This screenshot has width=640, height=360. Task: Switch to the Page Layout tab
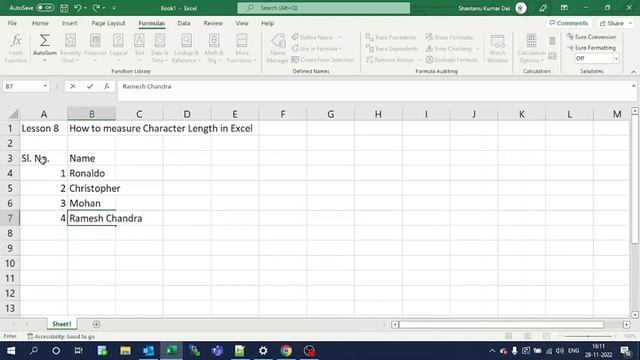(x=108, y=23)
